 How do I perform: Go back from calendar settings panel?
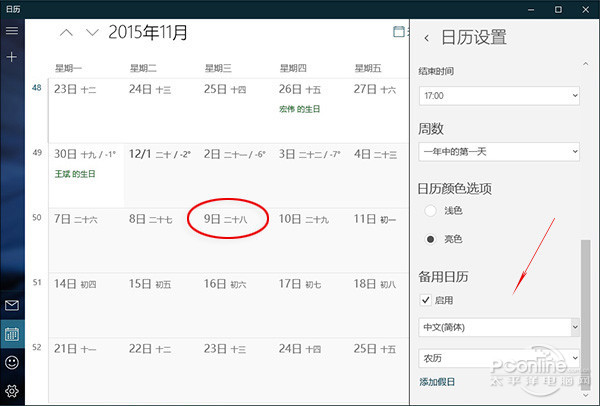(x=427, y=38)
